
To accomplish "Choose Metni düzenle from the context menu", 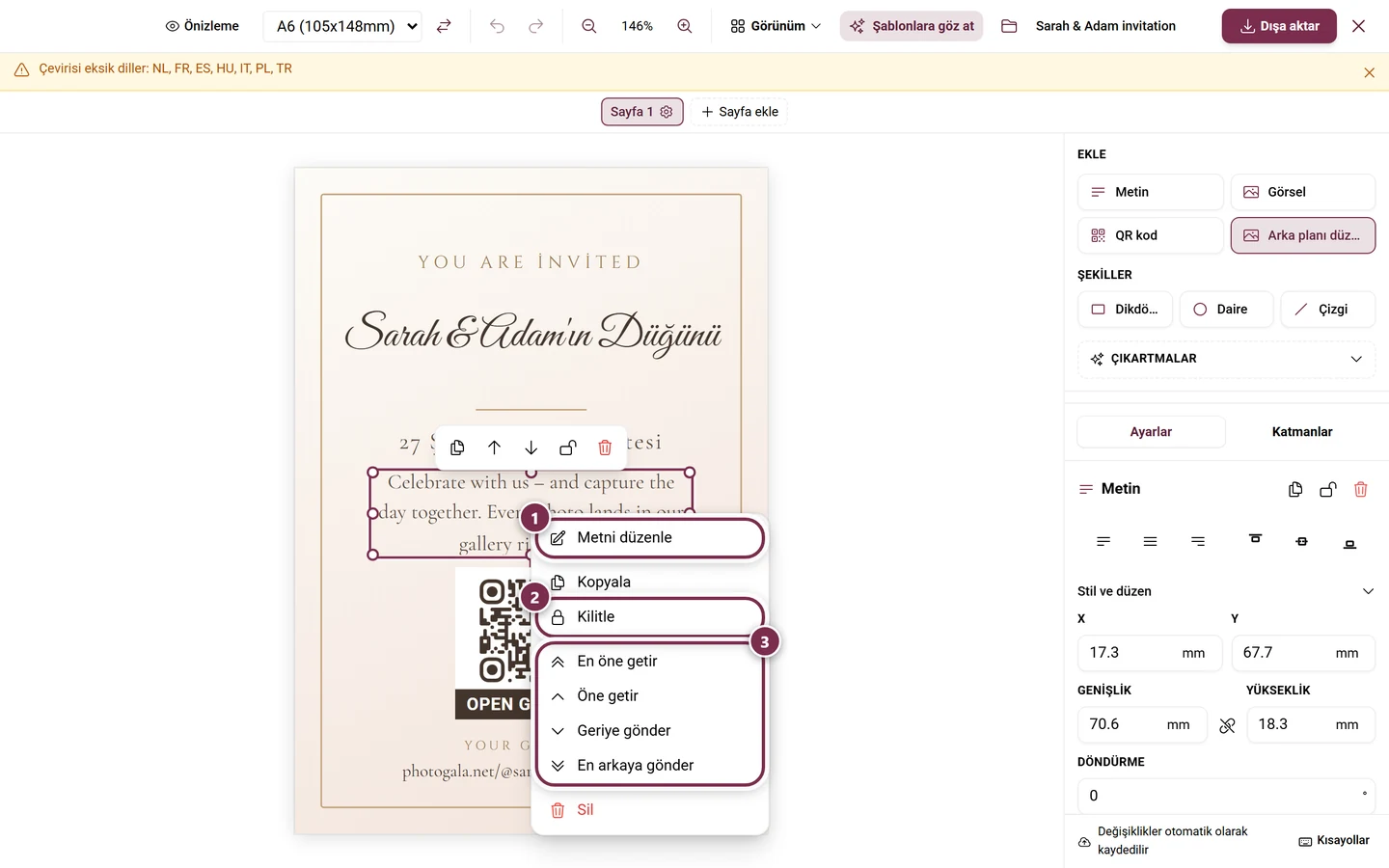I will point(650,538).
